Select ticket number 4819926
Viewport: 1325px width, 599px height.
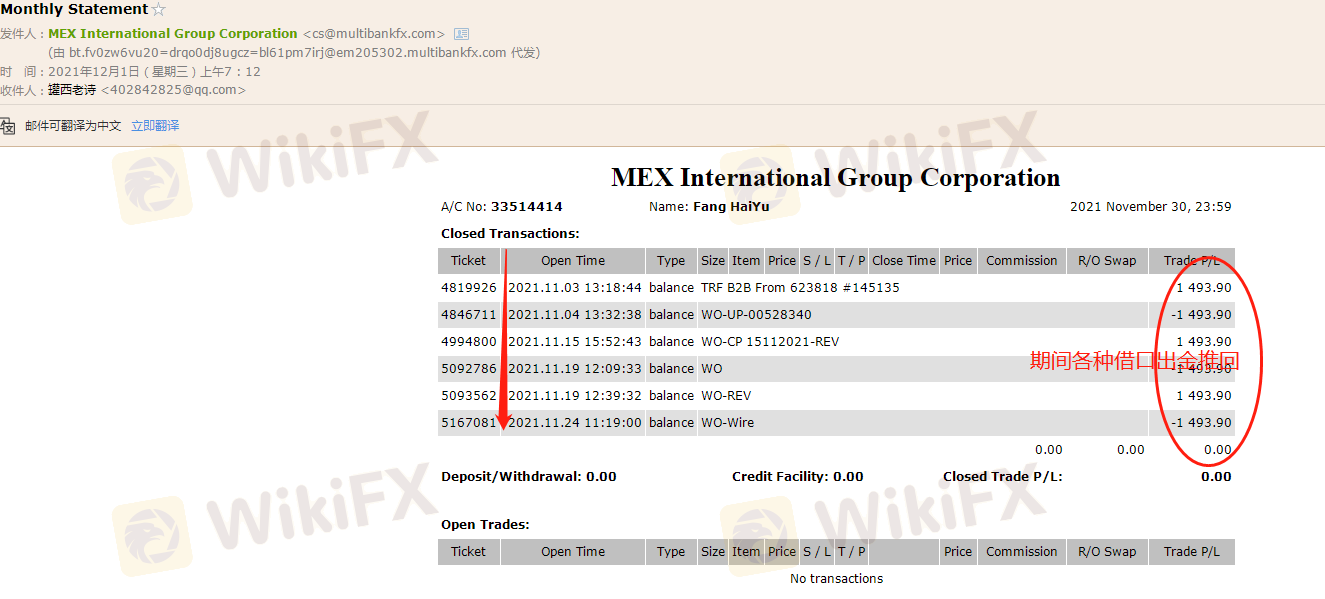(469, 288)
